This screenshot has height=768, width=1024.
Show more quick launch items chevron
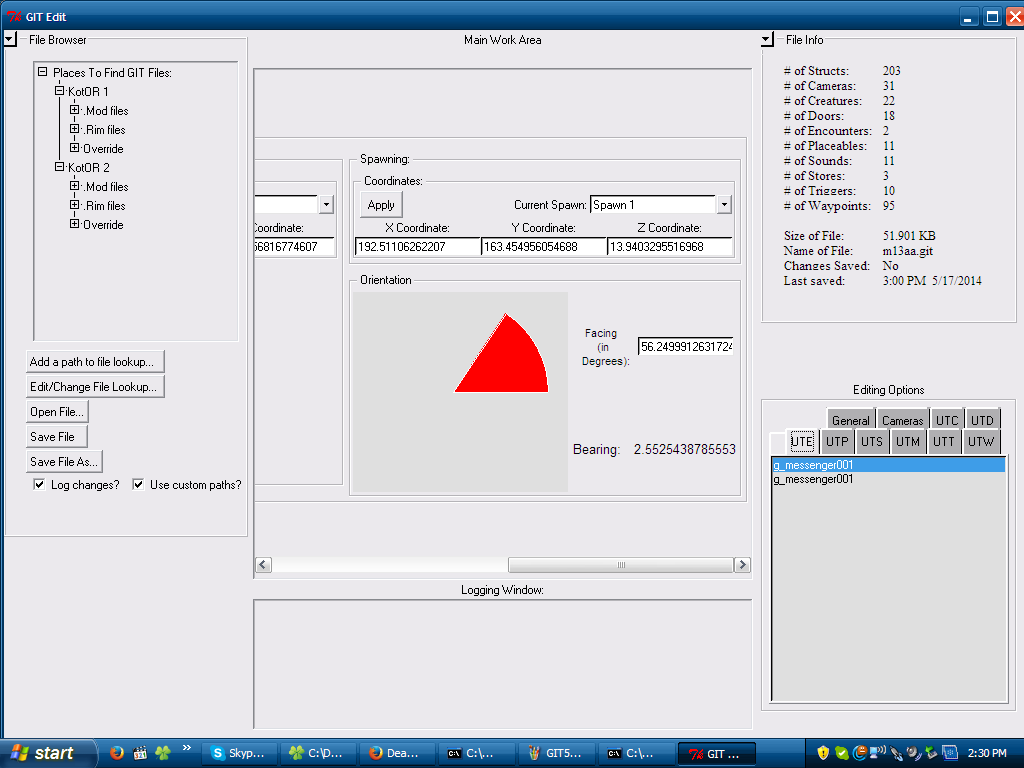click(187, 748)
